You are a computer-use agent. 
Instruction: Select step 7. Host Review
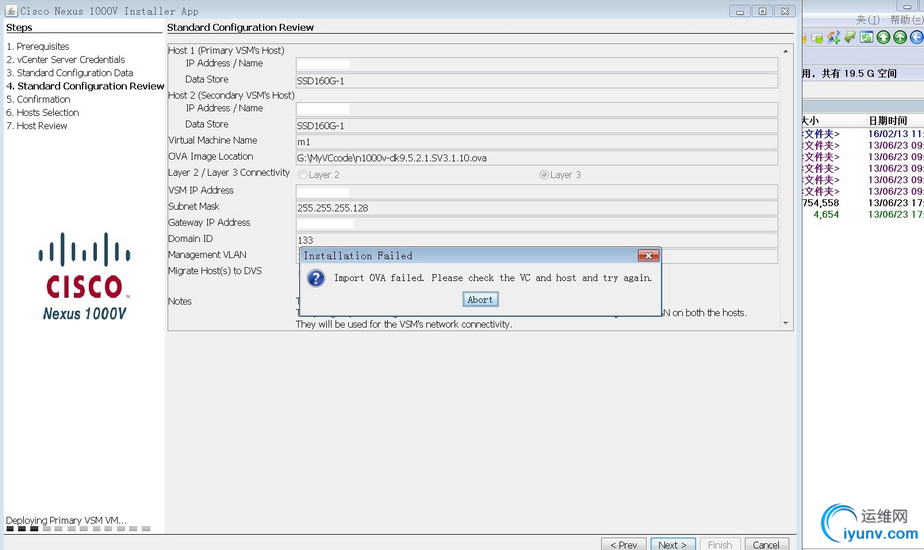click(x=37, y=126)
